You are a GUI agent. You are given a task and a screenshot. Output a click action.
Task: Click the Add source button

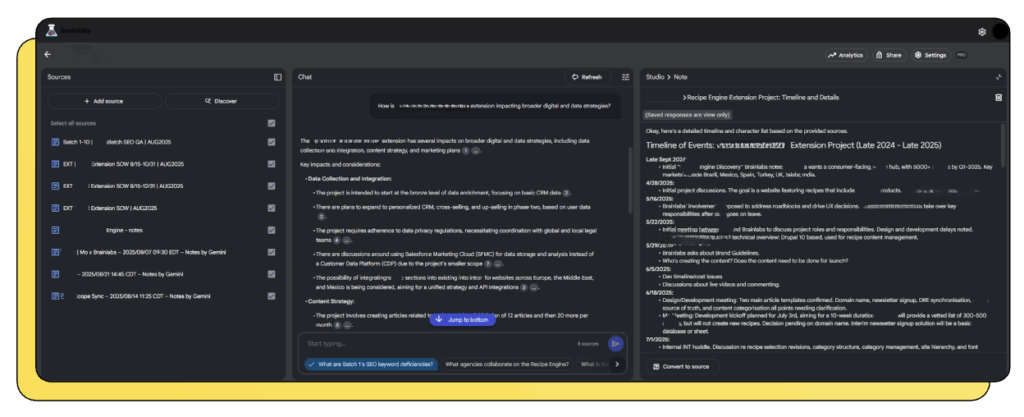pos(104,101)
